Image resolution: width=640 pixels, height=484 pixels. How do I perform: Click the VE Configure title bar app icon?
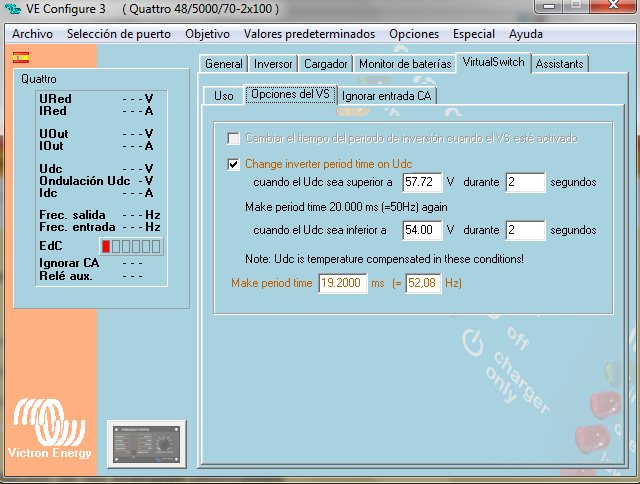click(x=12, y=8)
